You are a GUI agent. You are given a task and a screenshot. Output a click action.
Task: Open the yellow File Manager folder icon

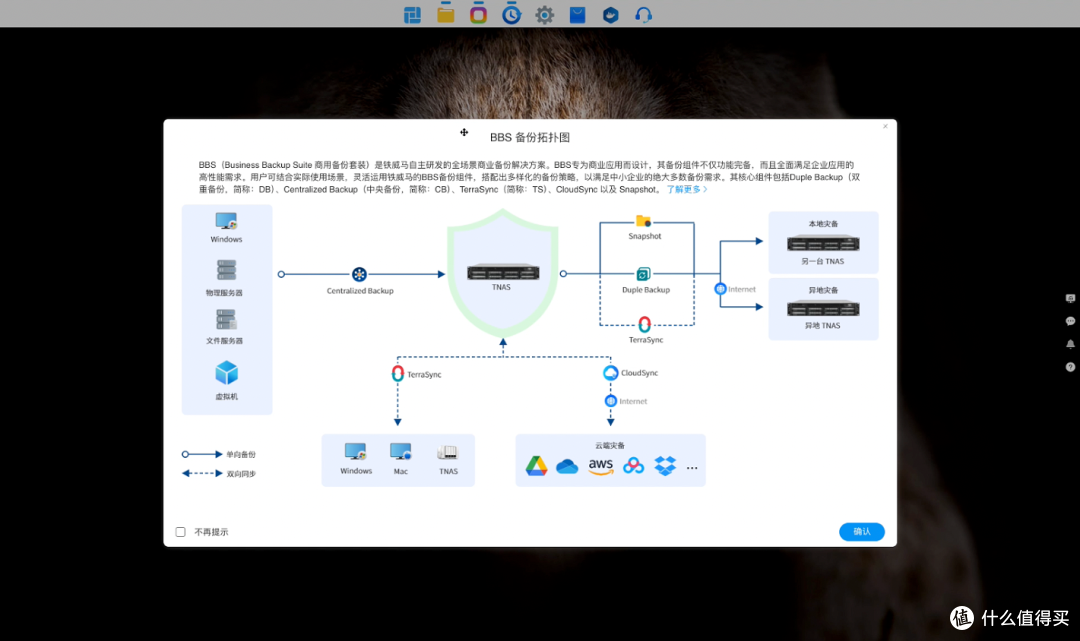[x=446, y=14]
